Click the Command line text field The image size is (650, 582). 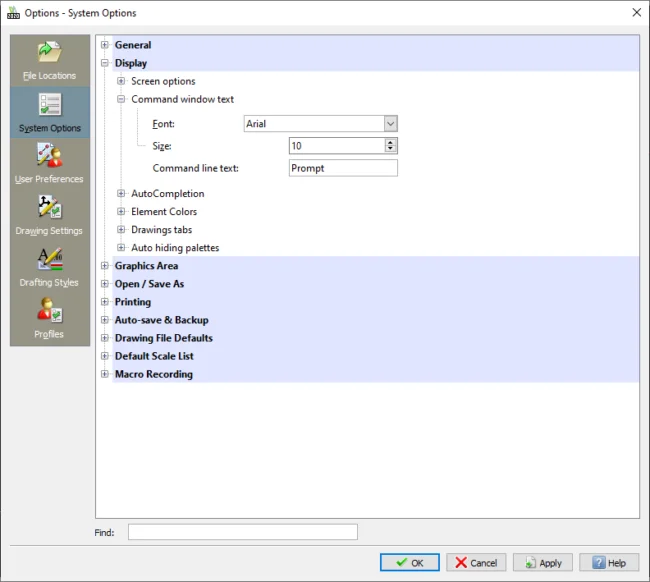342,168
